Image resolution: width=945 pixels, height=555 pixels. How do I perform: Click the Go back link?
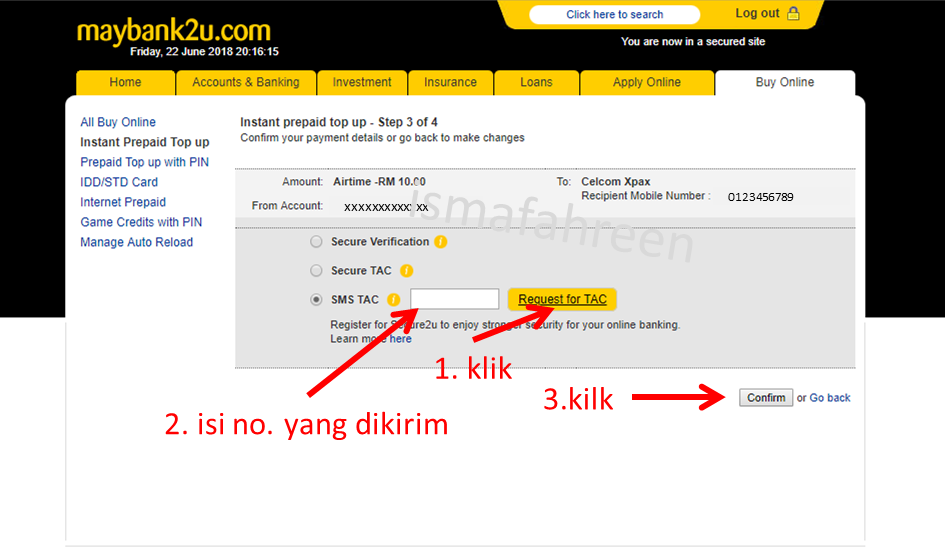click(830, 398)
